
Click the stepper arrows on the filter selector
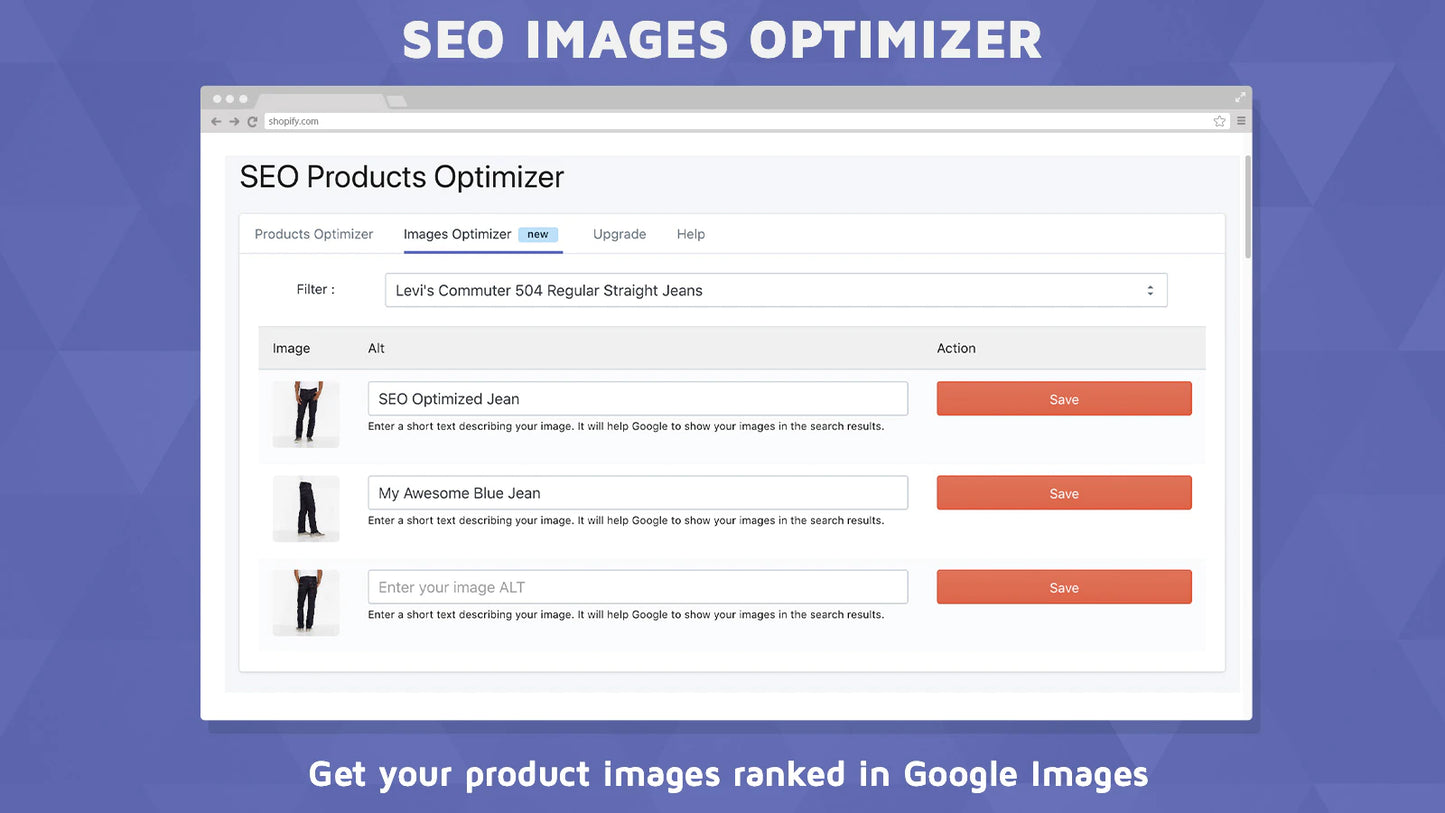1150,289
